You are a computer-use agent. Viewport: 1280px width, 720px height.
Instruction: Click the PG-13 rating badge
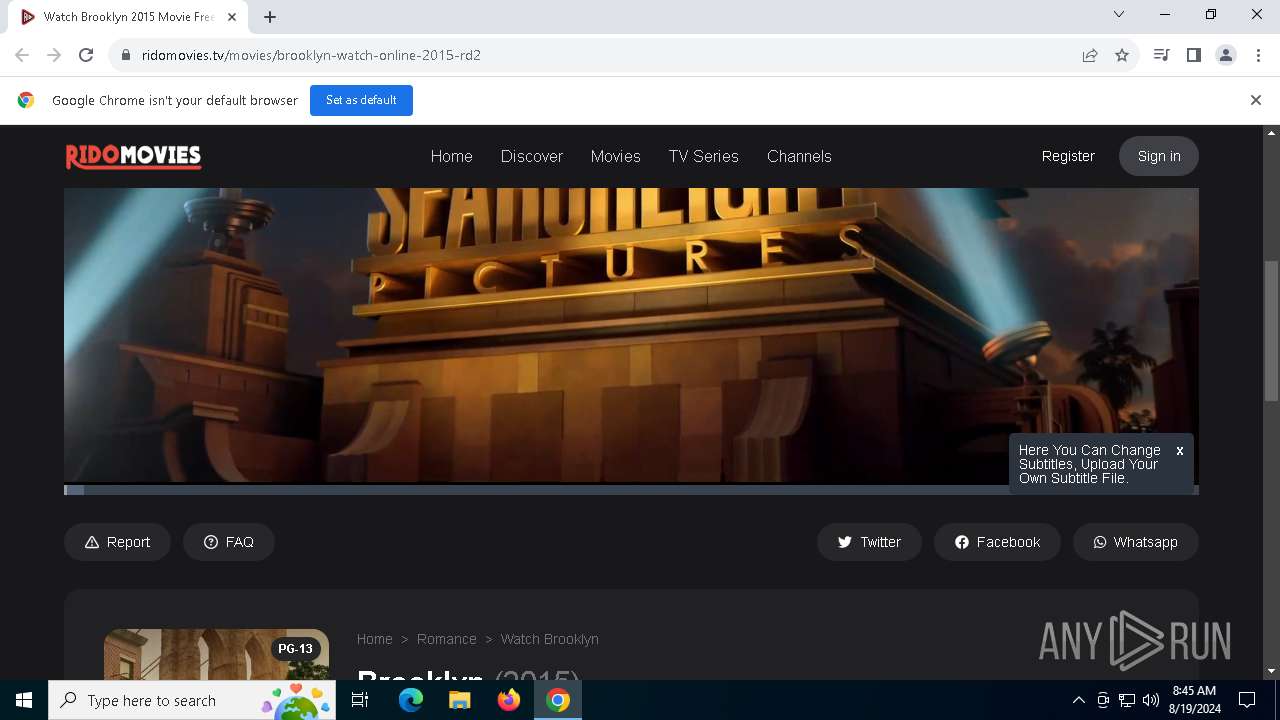pos(295,649)
